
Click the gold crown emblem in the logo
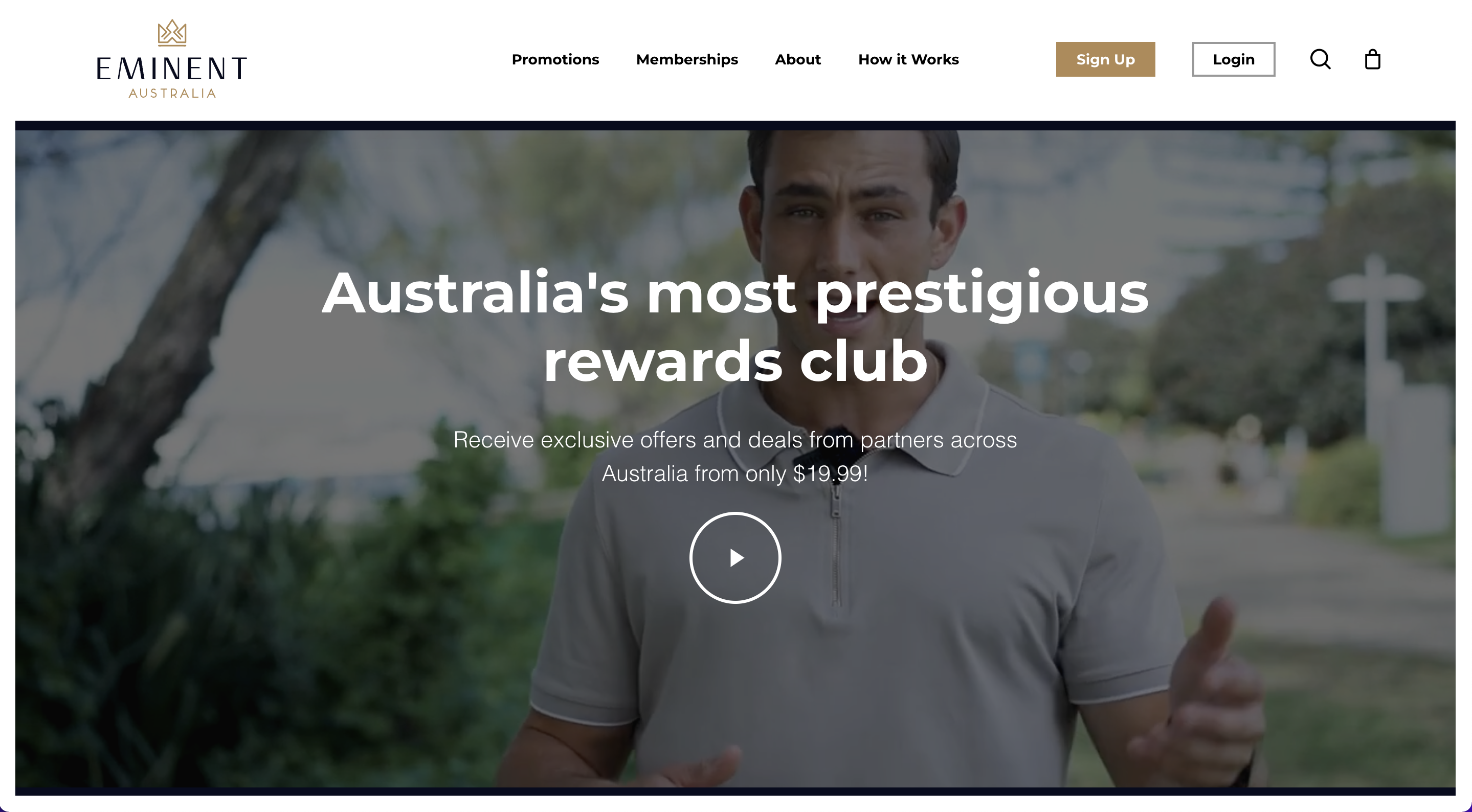tap(172, 33)
